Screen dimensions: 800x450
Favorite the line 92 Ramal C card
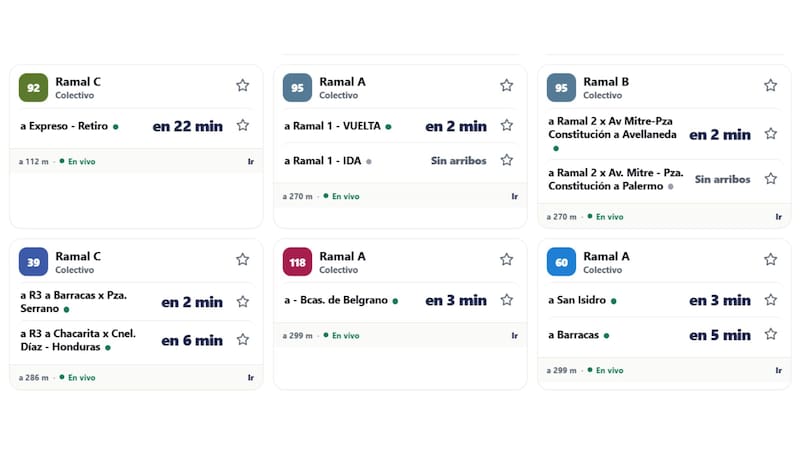point(242,85)
